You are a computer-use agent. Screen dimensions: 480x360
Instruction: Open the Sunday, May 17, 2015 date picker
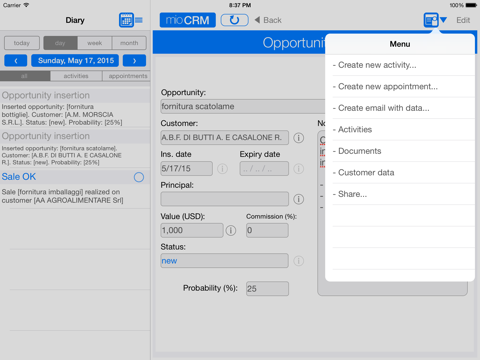point(75,61)
